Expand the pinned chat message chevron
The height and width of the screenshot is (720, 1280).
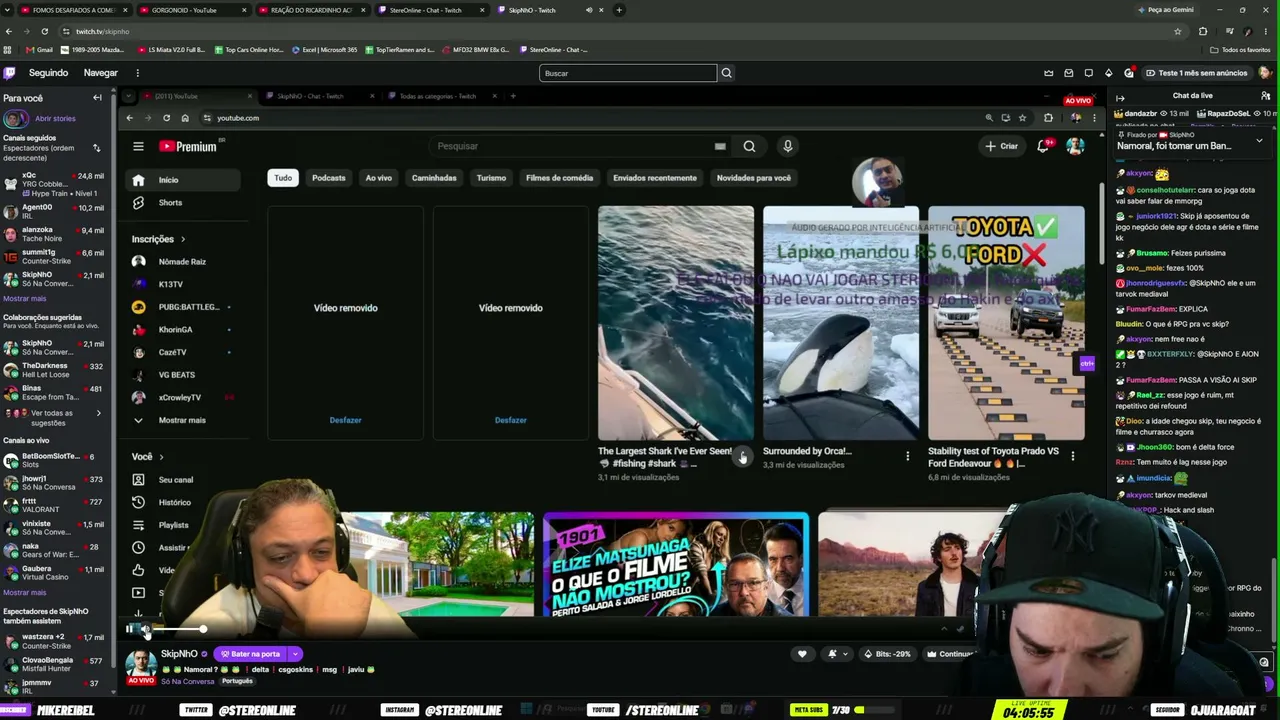1259,141
